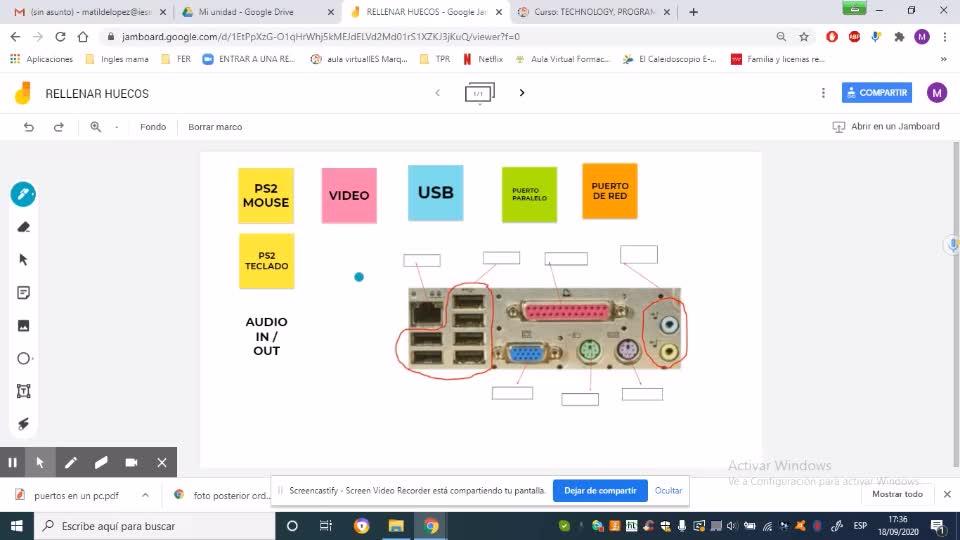Image resolution: width=960 pixels, height=540 pixels.
Task: Open the Windows Start menu
Action: pos(17,526)
